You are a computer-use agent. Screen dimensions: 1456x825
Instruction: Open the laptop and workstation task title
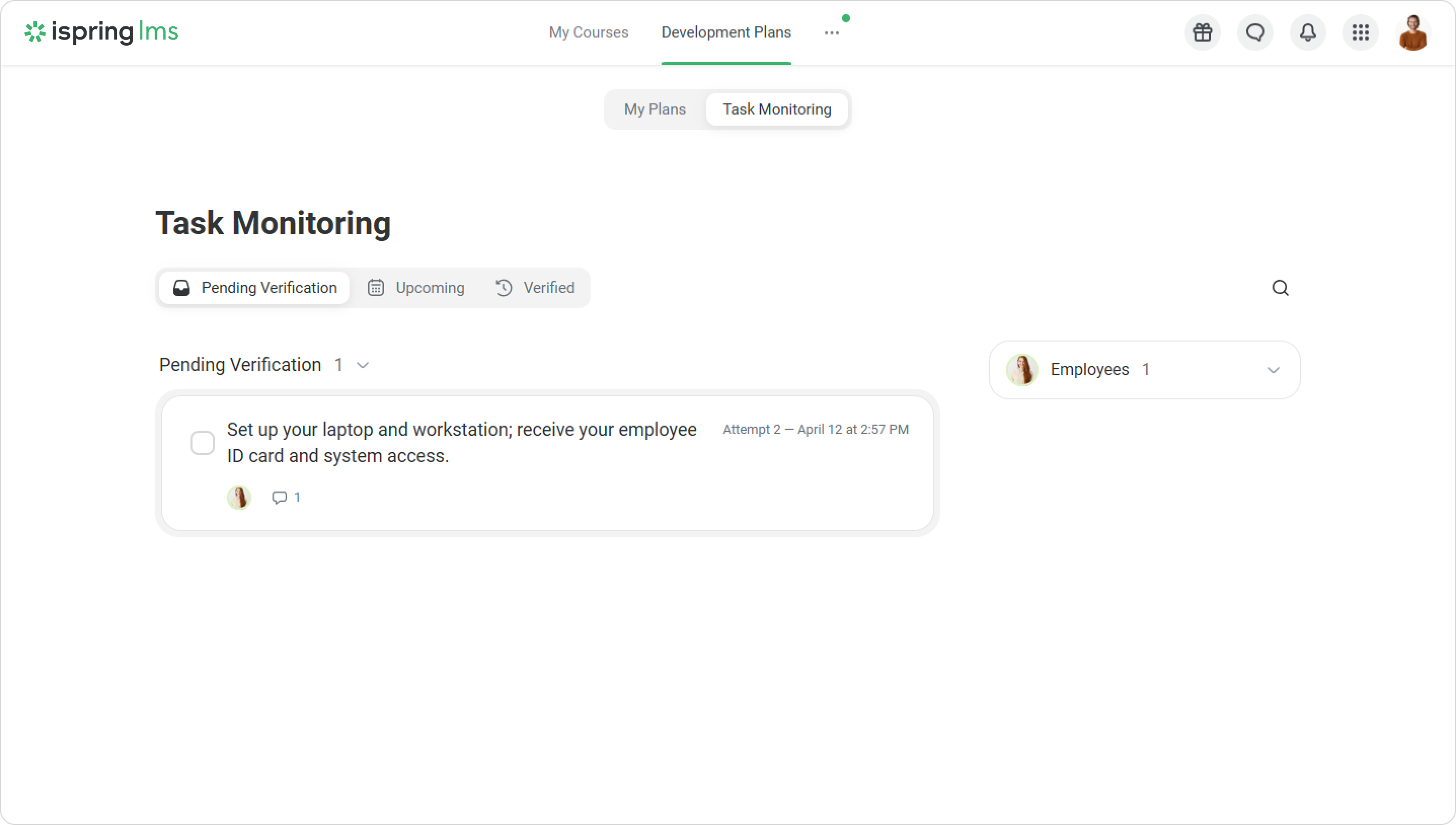pyautogui.click(x=461, y=442)
